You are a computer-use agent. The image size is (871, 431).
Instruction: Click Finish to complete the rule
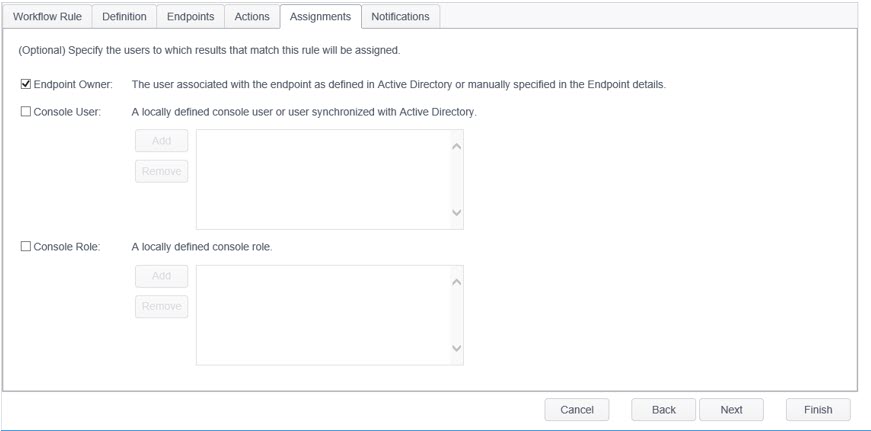(817, 410)
